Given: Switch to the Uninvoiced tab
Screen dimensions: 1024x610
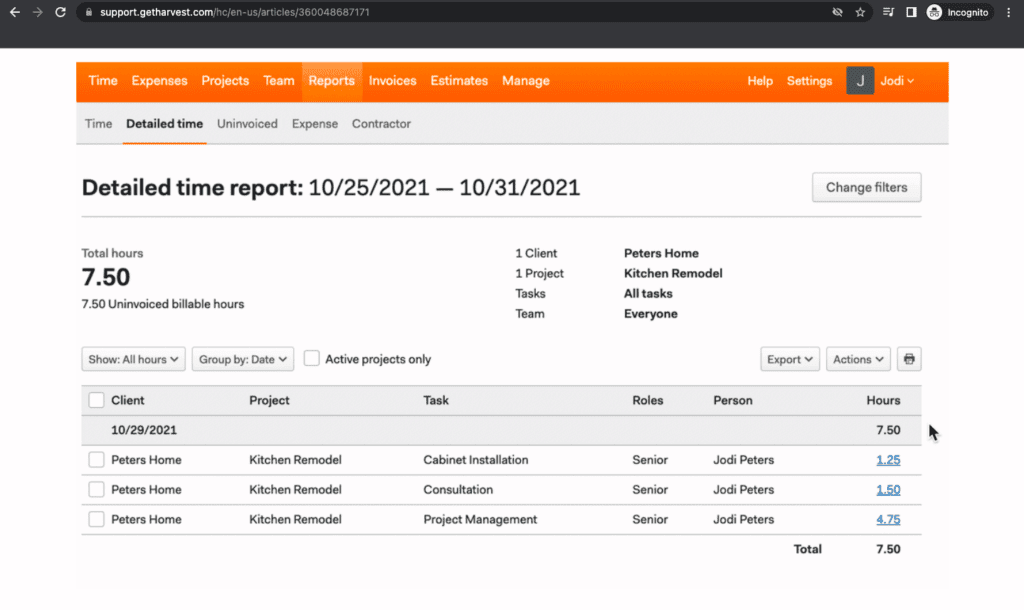Looking at the screenshot, I should 247,124.
